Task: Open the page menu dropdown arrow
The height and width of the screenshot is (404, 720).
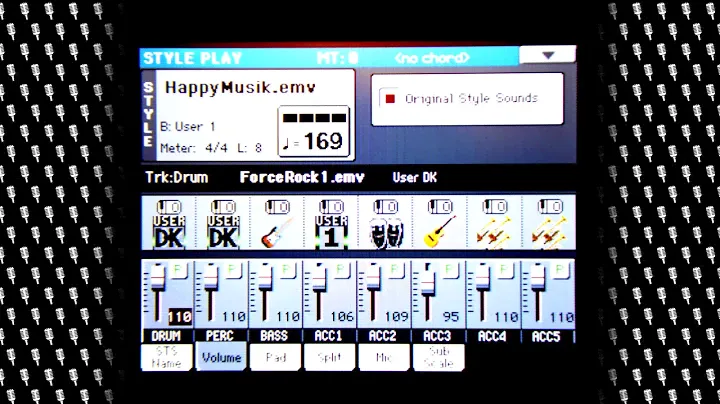Action: point(547,56)
